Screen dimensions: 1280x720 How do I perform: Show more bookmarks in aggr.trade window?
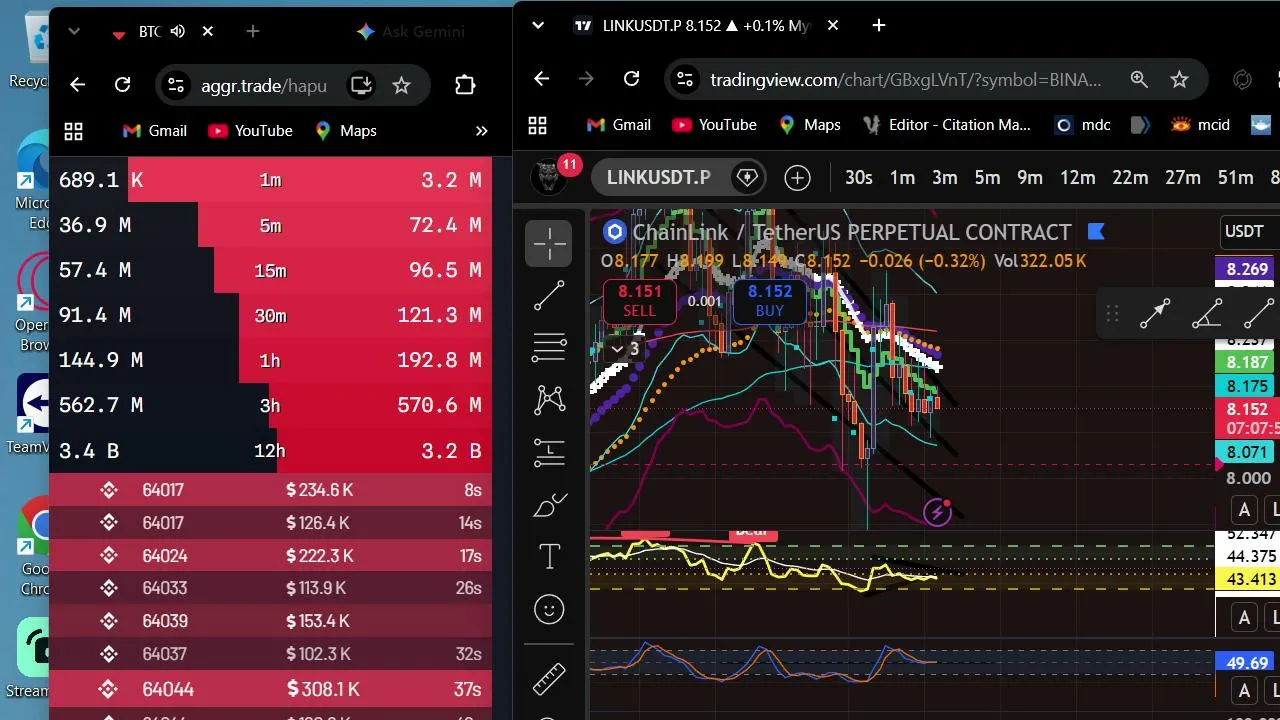[481, 131]
